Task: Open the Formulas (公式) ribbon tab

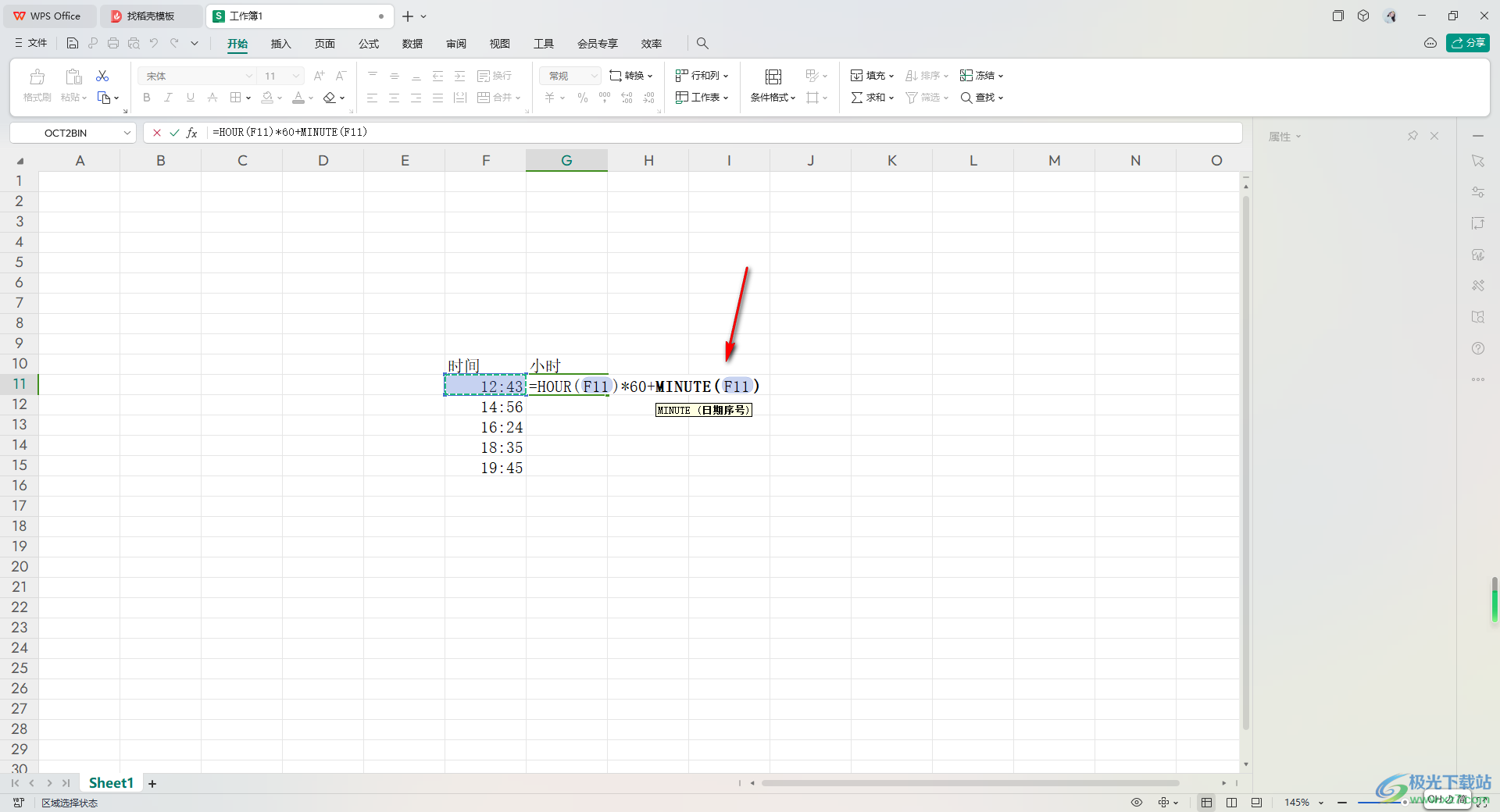Action: 369,44
